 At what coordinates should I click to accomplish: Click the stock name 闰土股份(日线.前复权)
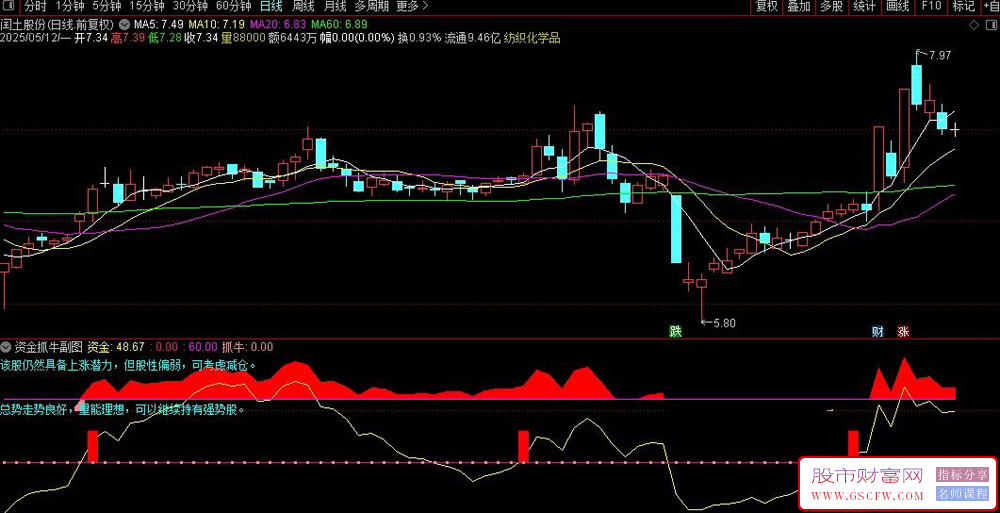57,24
